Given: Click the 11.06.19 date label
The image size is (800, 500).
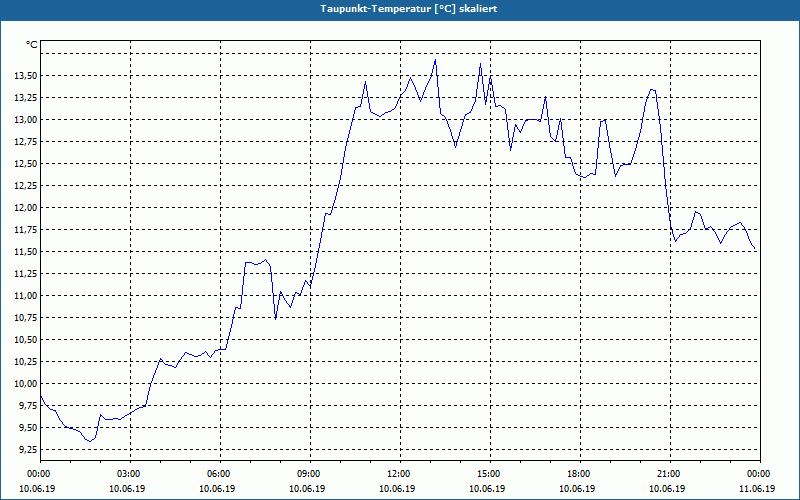Looking at the screenshot, I should [x=757, y=488].
